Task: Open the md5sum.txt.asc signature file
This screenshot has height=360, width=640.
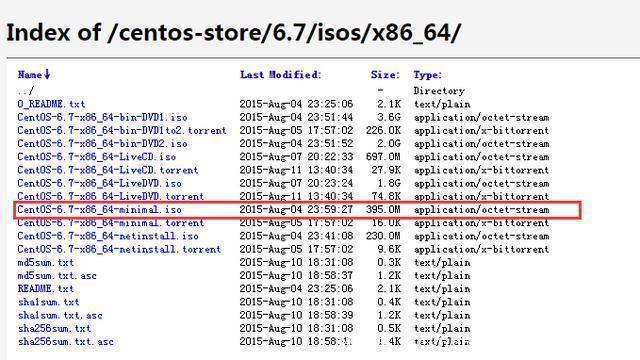Action: [57, 276]
